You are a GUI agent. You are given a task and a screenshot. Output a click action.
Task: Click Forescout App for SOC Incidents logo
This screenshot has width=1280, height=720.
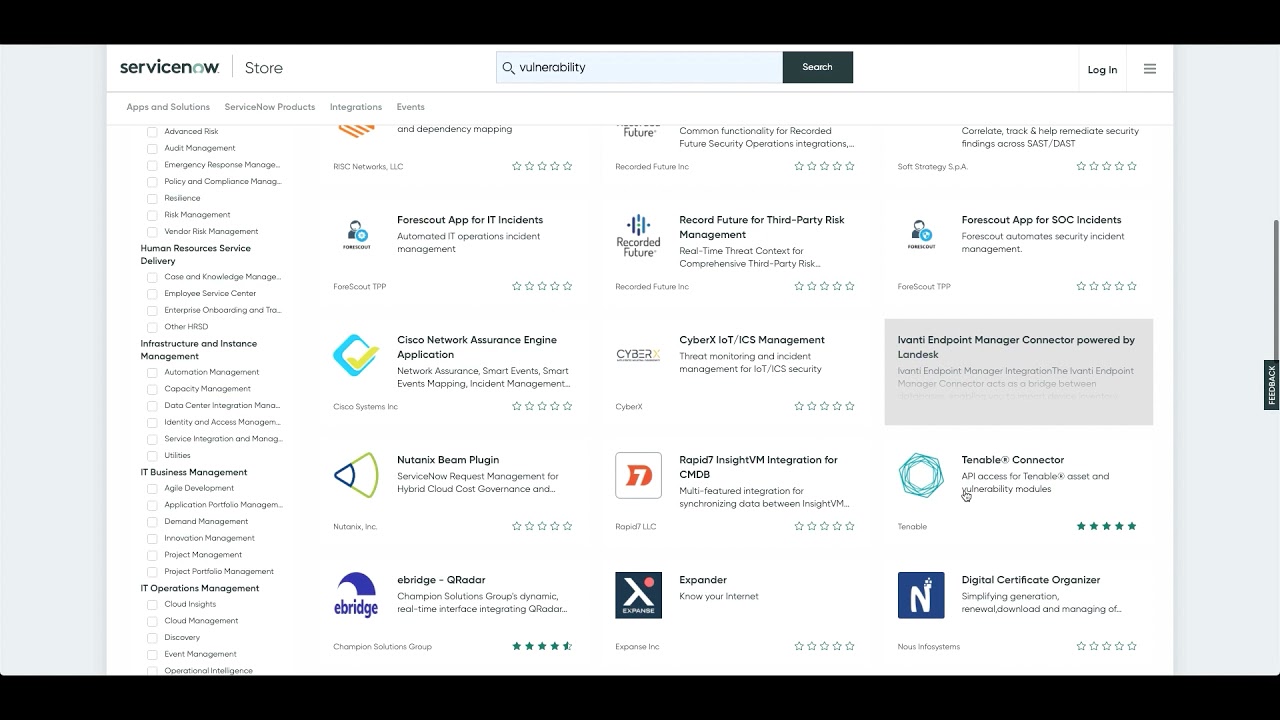(921, 235)
